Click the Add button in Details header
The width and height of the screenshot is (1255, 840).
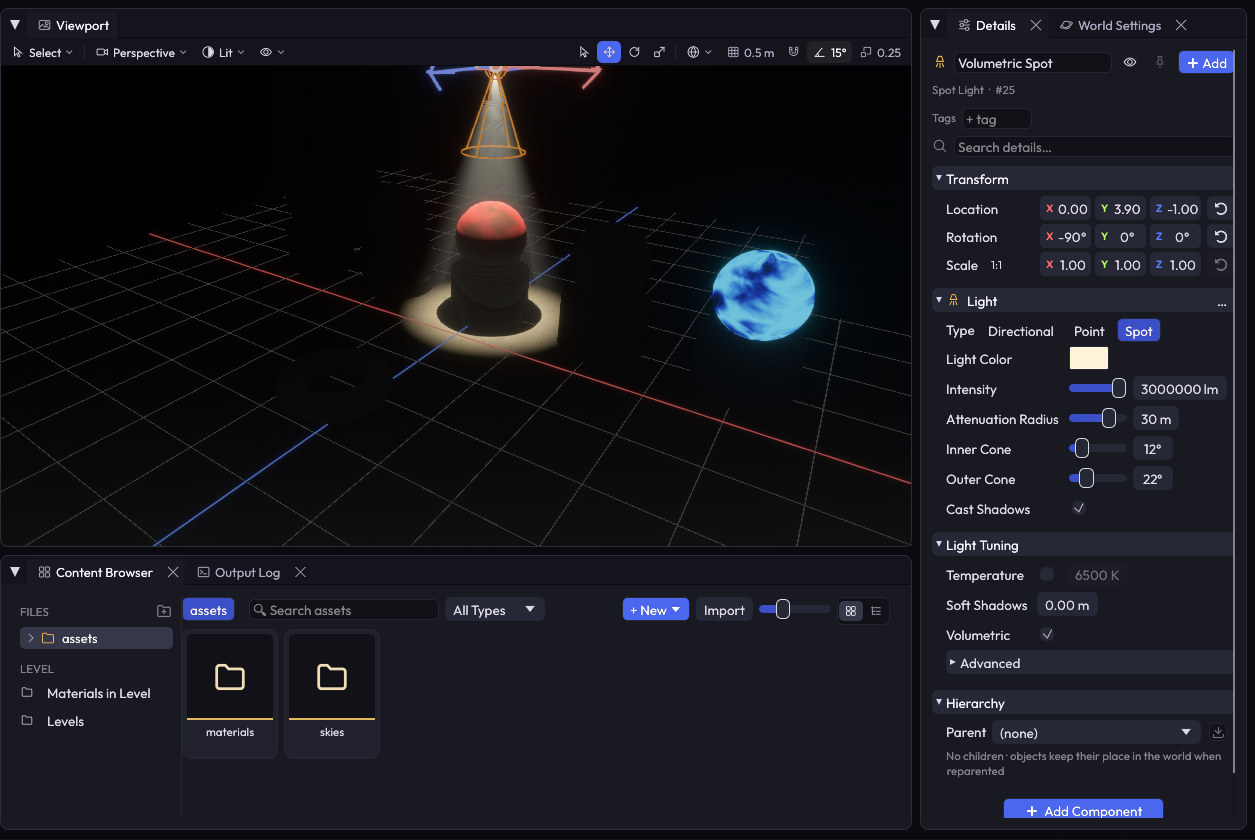tap(1205, 63)
